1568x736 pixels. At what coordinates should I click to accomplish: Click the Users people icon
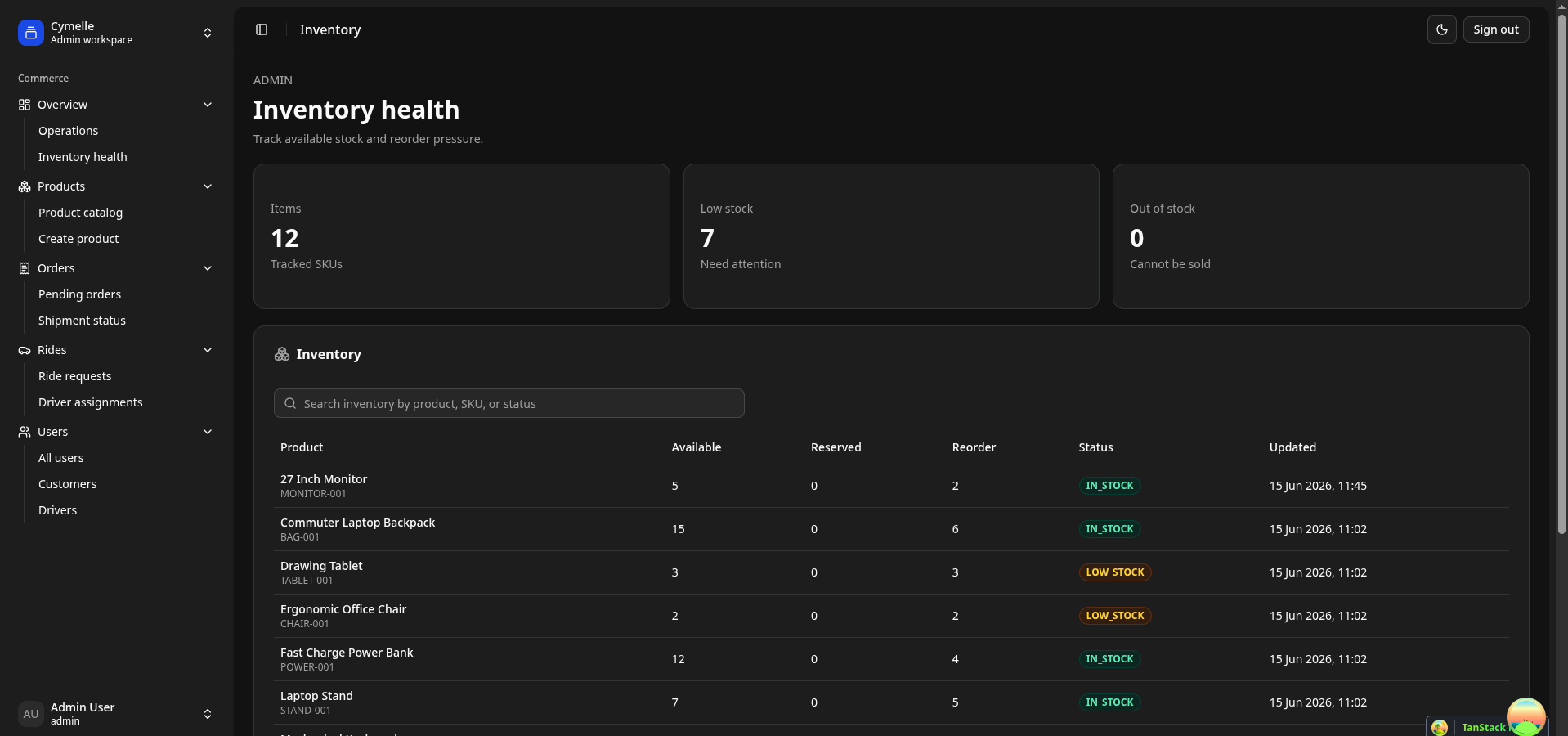click(25, 432)
